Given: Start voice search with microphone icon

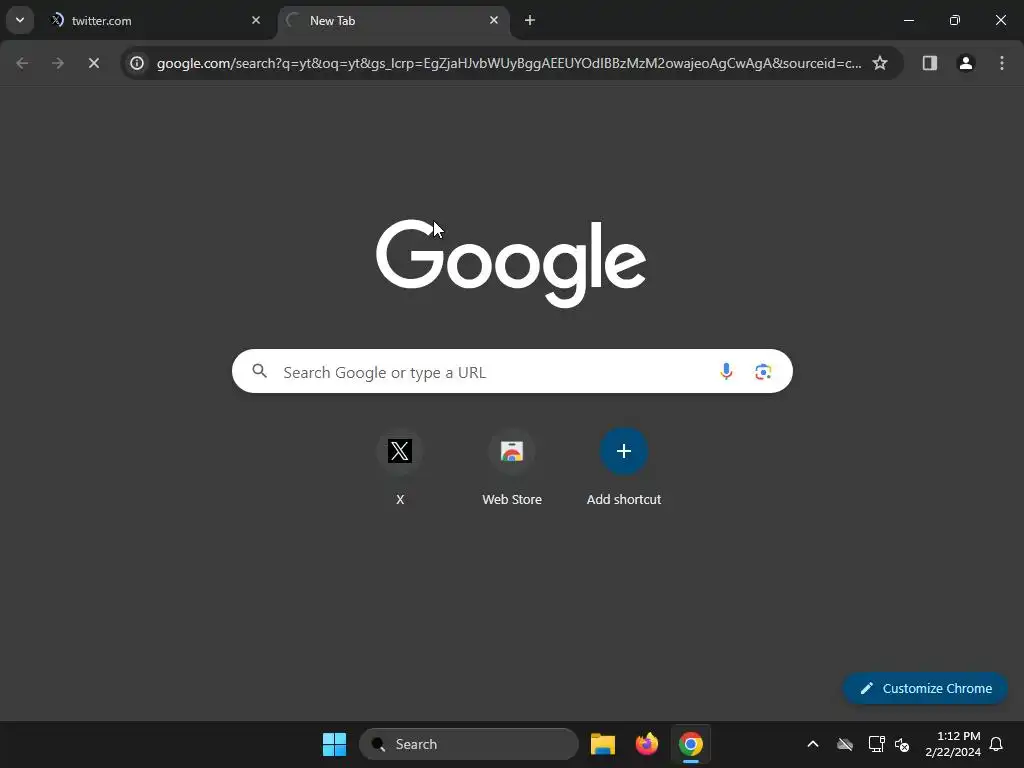Looking at the screenshot, I should [726, 372].
